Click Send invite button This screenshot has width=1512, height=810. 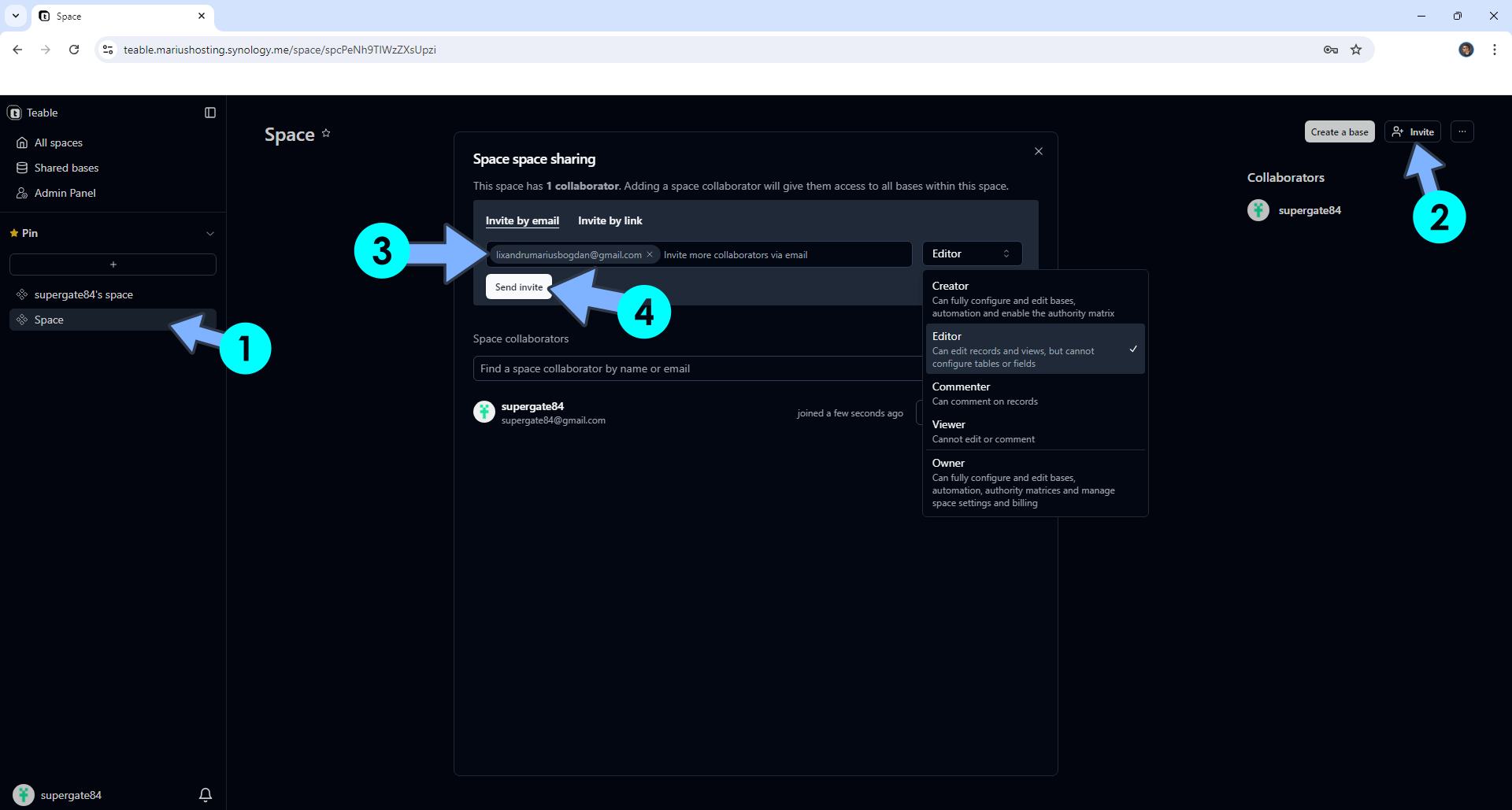[519, 287]
